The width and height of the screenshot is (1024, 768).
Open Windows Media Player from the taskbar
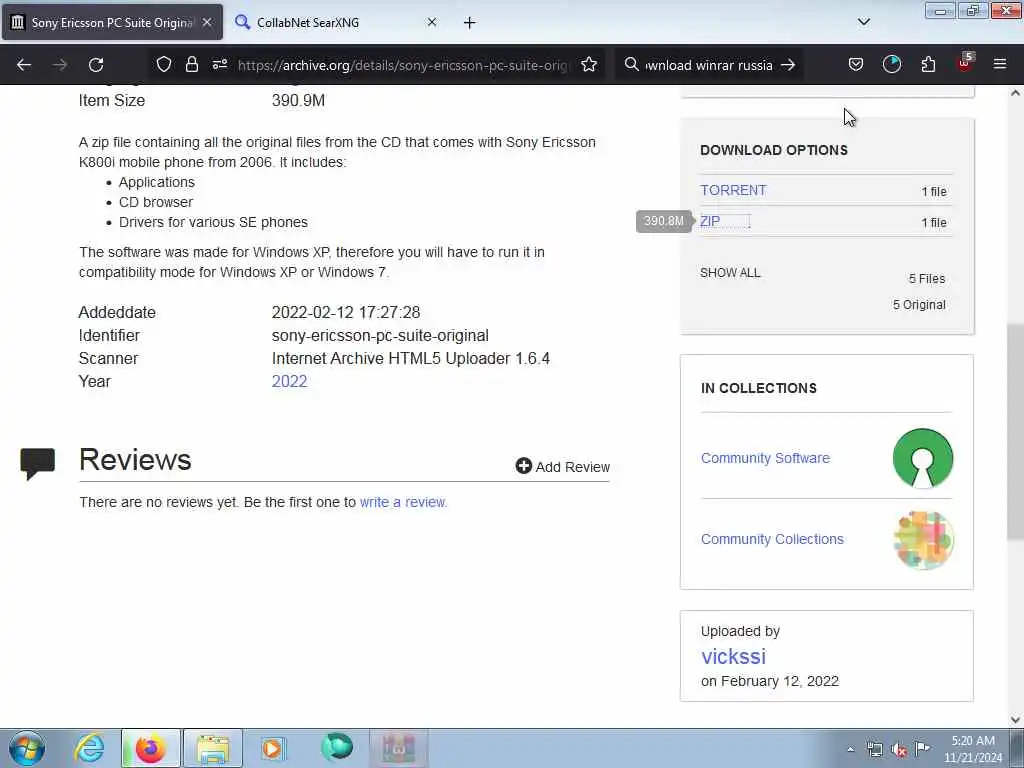tap(273, 749)
